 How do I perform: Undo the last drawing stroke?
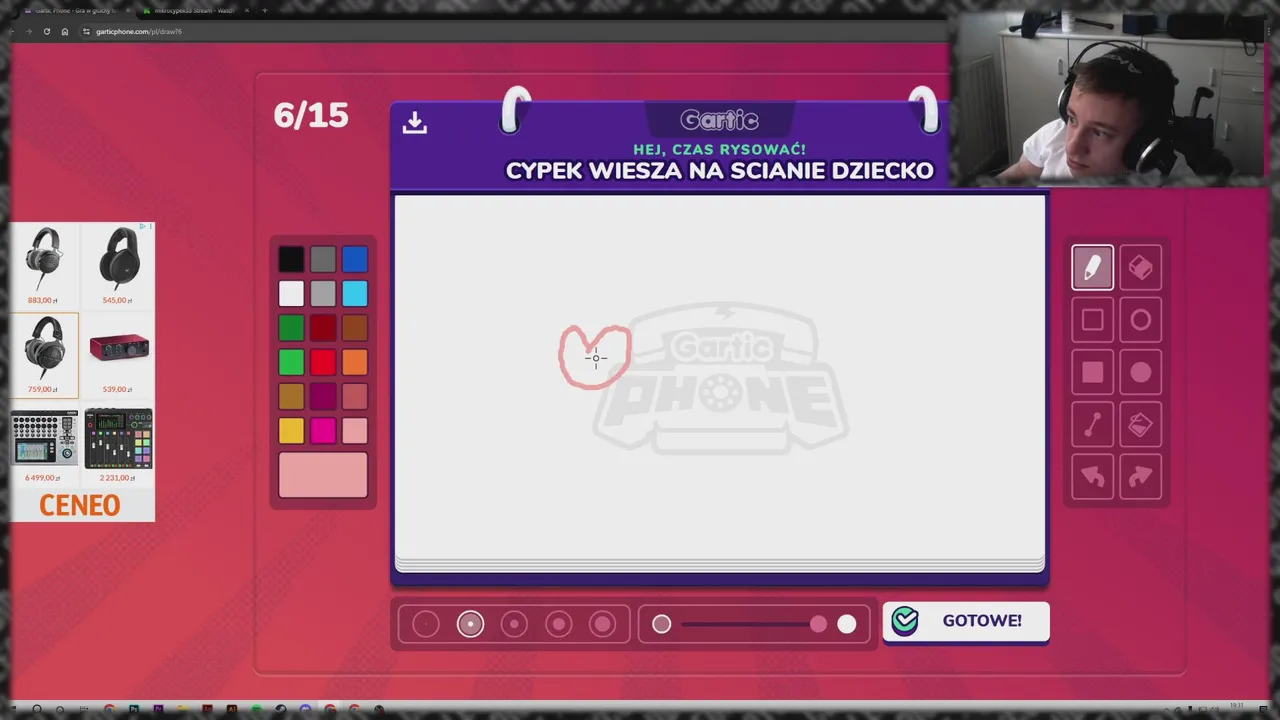pos(1092,477)
